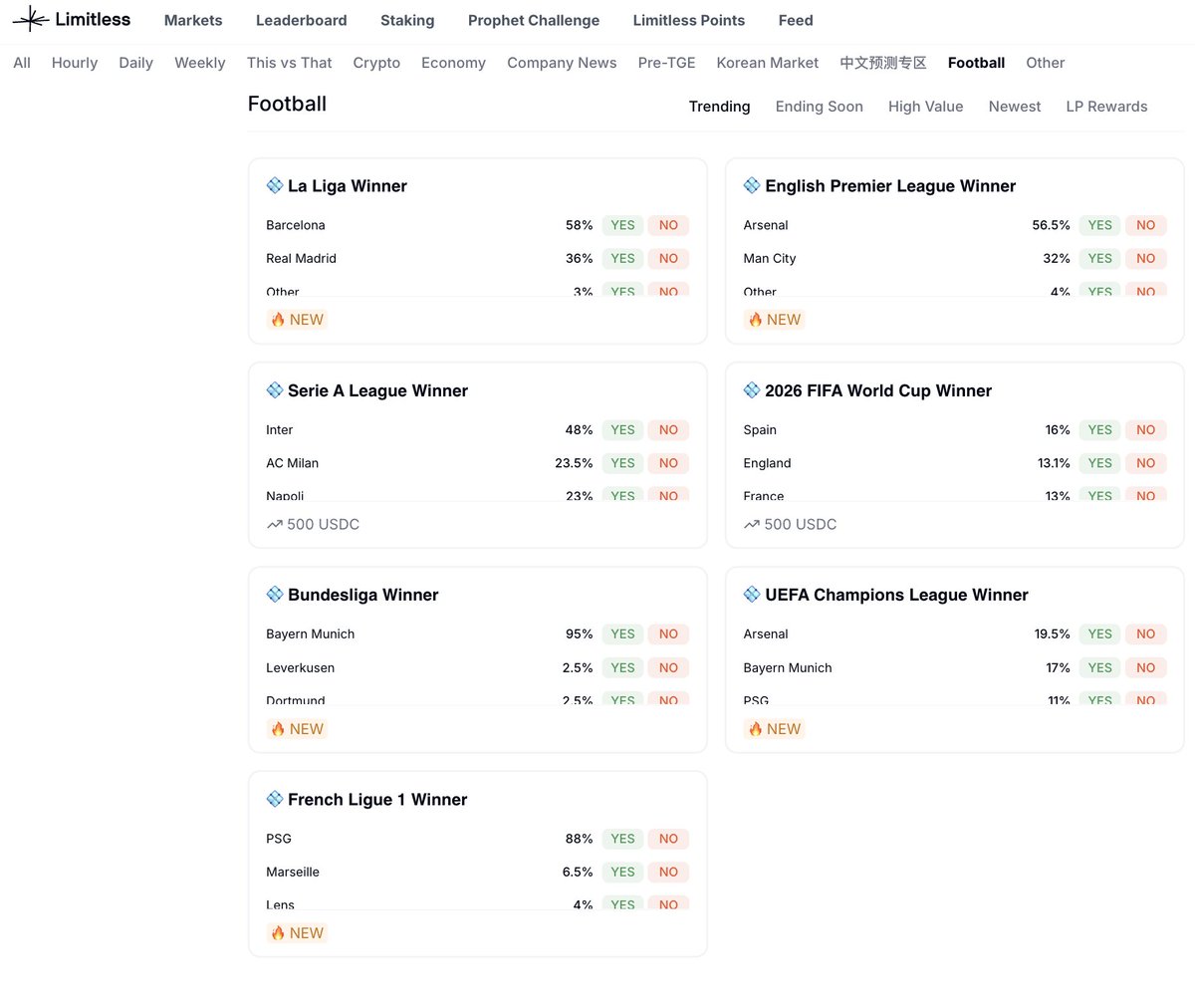
Task: Buy YES on Arsenal in Premier League
Action: [1099, 225]
